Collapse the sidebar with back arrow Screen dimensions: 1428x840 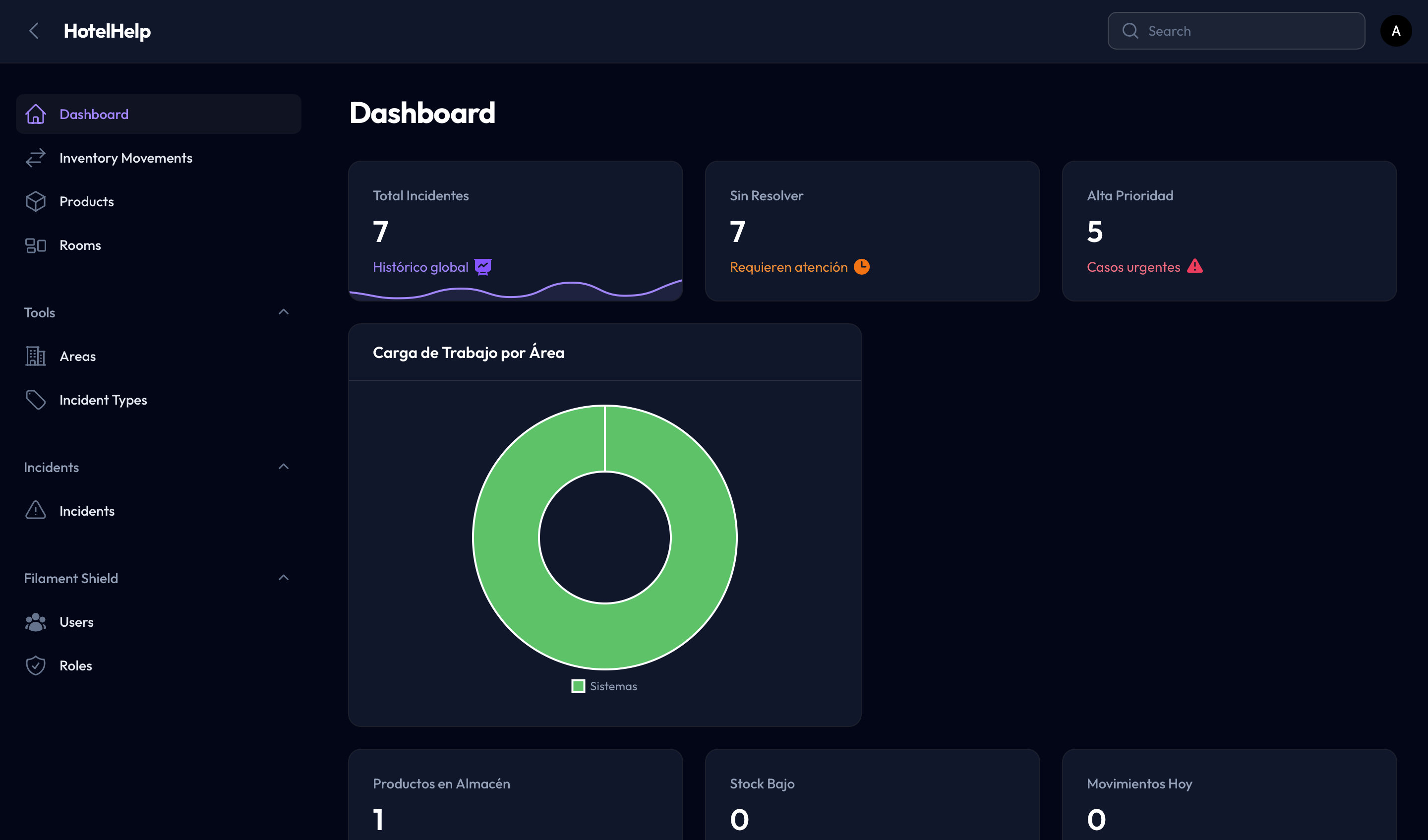coord(34,31)
